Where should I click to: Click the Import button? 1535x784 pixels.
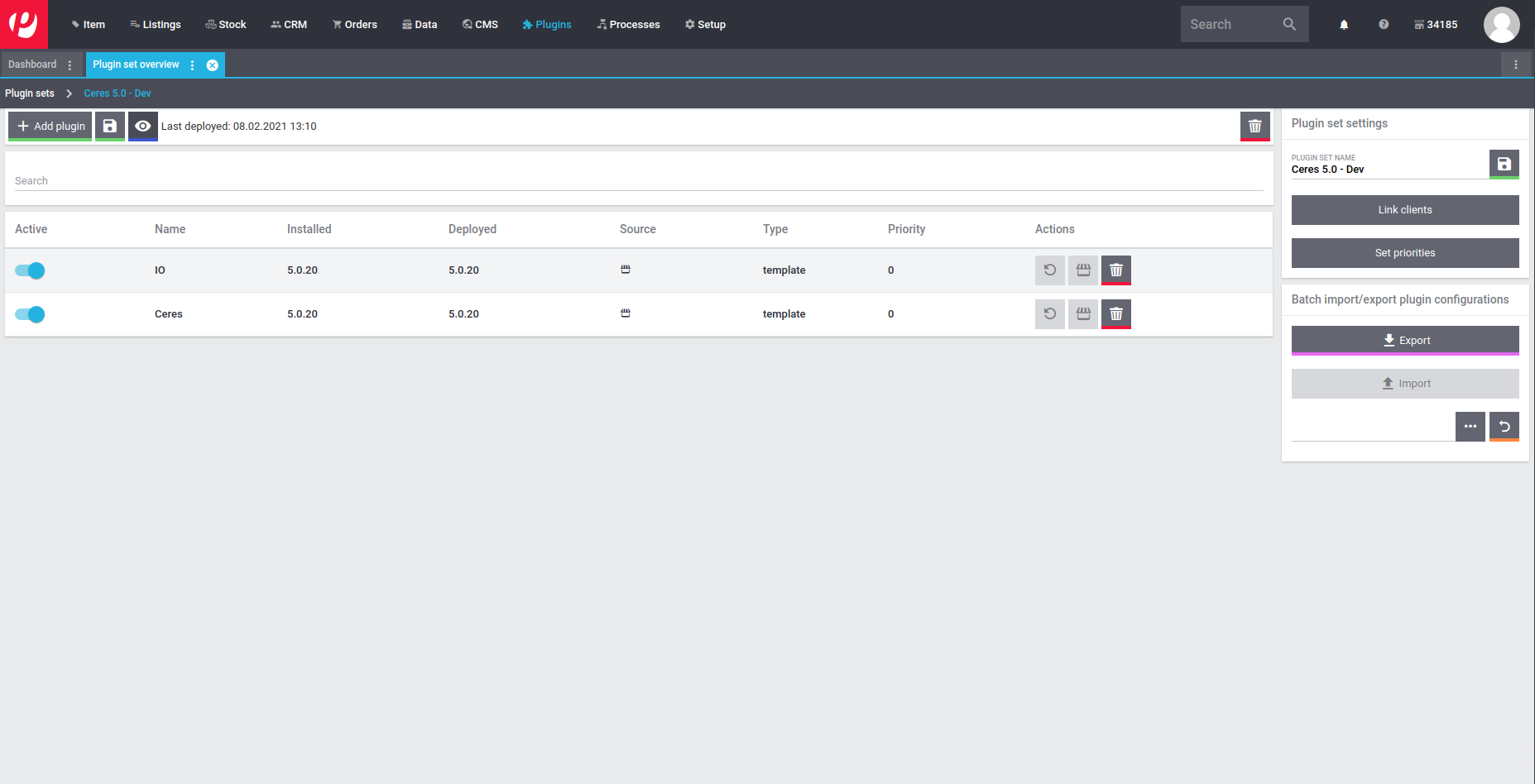(1405, 384)
